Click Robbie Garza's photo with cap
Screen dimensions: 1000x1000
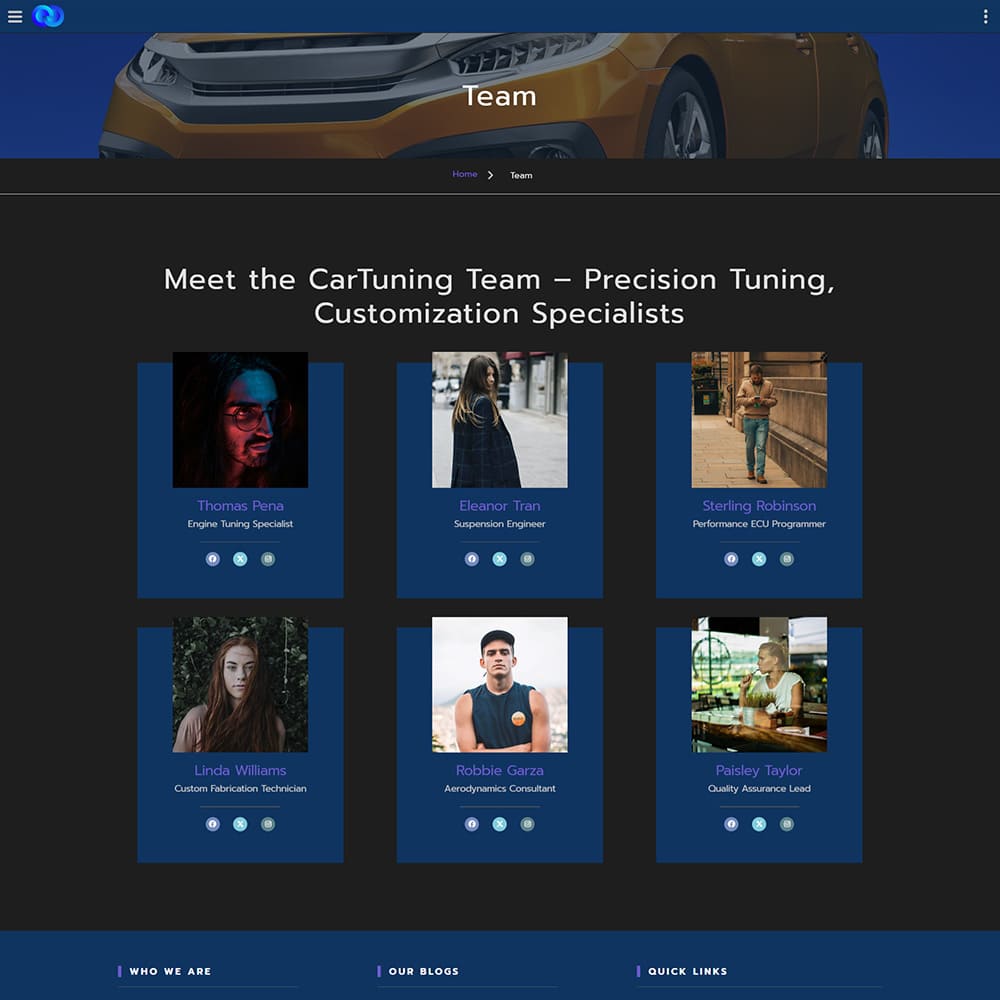tap(500, 684)
